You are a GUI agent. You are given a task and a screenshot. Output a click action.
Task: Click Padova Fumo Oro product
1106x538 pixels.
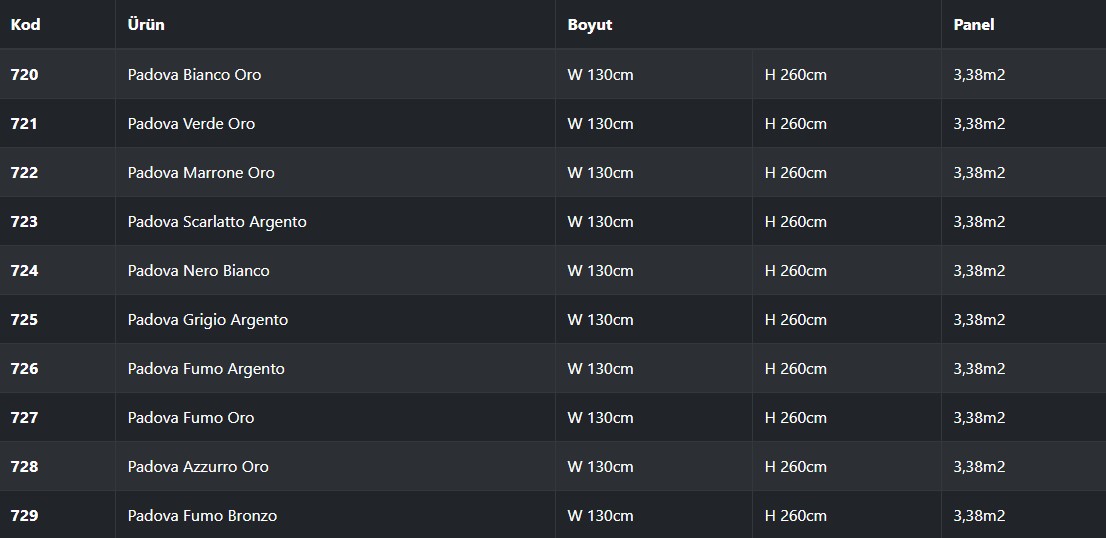coord(190,417)
